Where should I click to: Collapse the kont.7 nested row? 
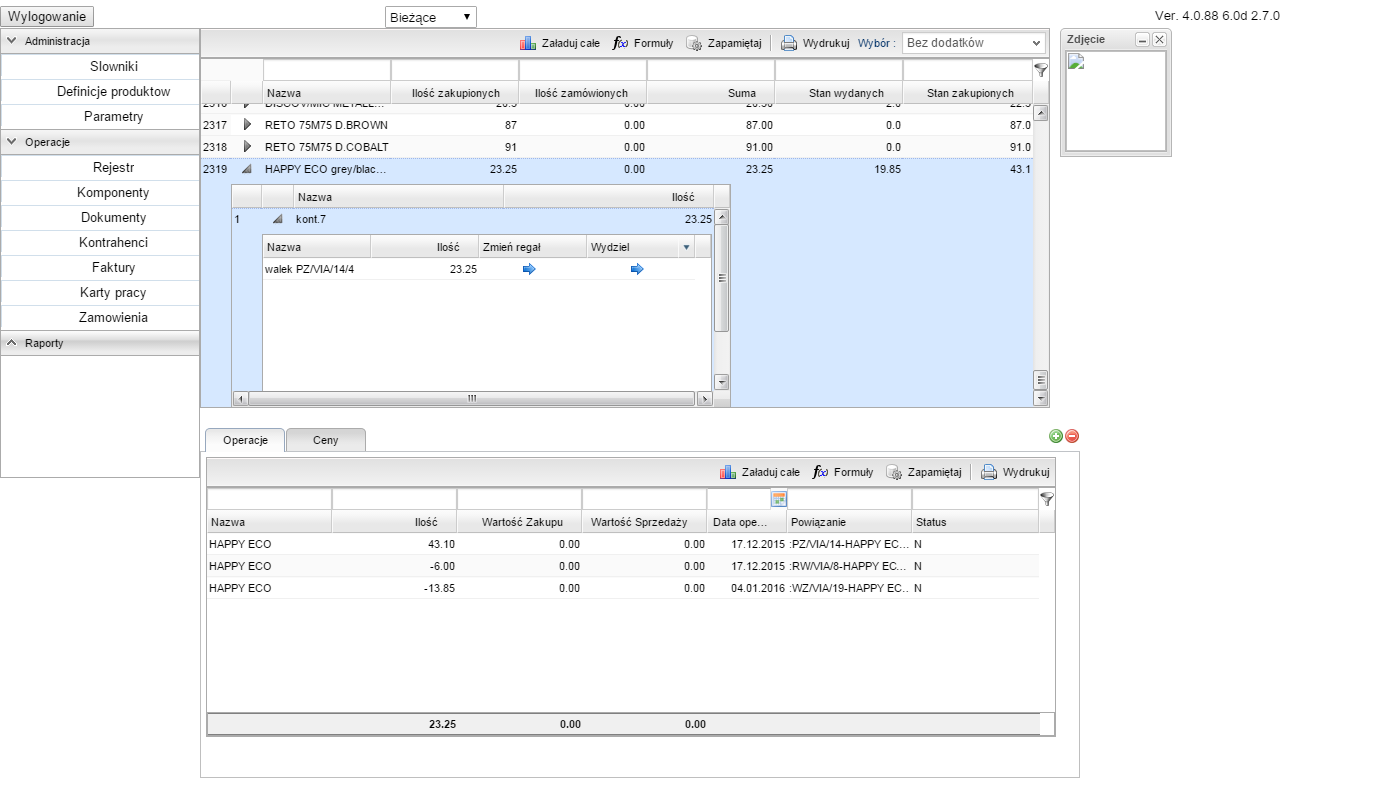[278, 218]
